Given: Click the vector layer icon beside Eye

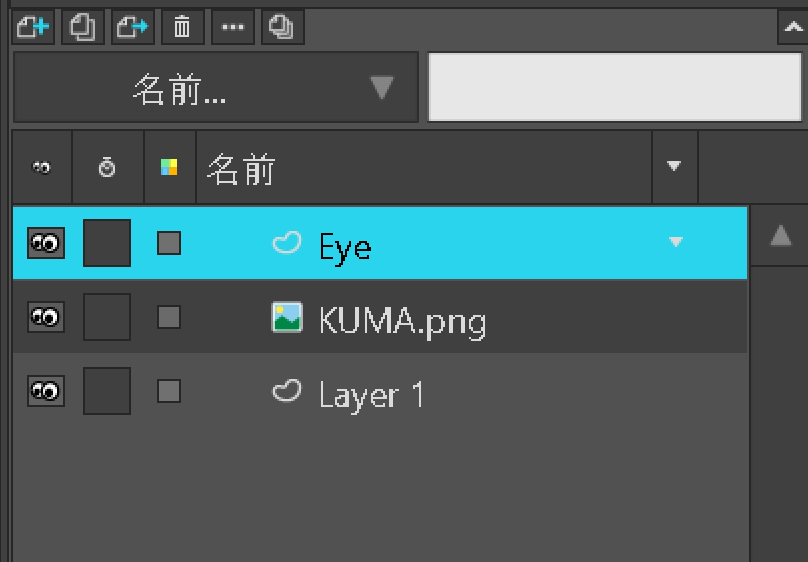Looking at the screenshot, I should (287, 243).
